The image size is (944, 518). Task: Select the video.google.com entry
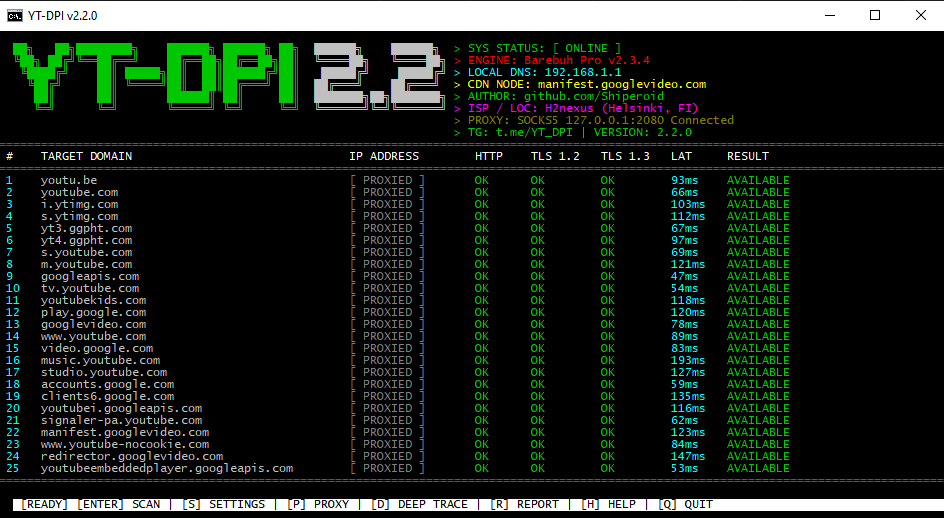point(97,349)
